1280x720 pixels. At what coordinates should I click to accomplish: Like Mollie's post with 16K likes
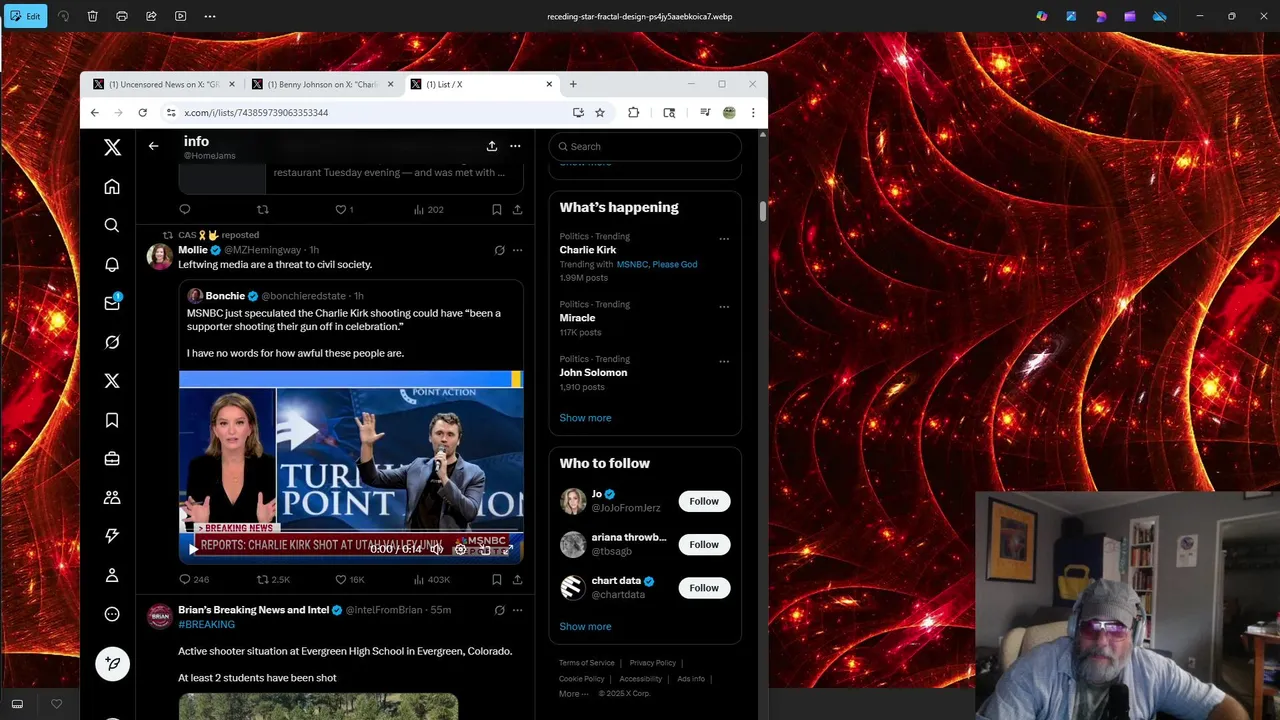(349, 579)
